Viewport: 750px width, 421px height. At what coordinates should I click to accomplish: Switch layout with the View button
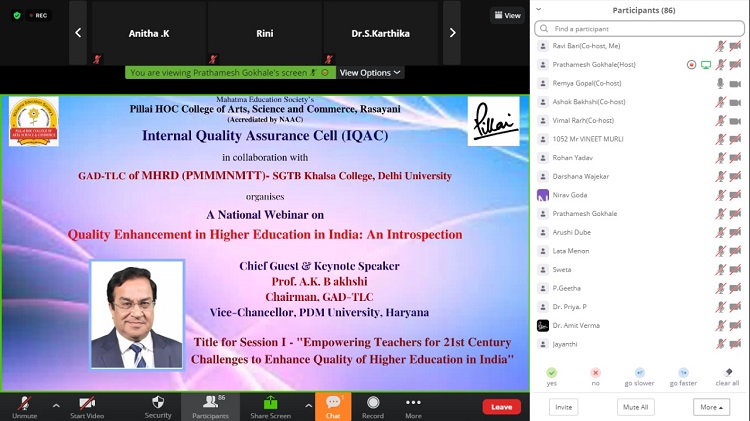click(507, 16)
